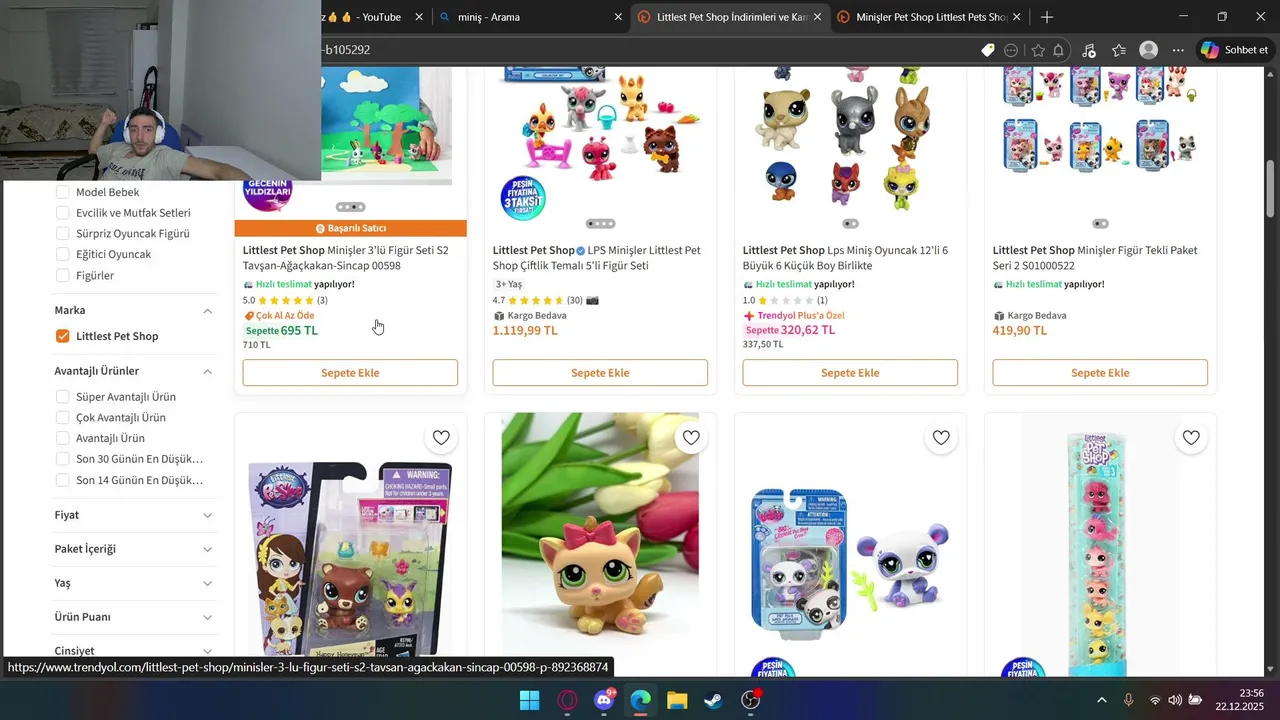Click heart icon on orange cat product
The height and width of the screenshot is (720, 1280).
click(691, 437)
